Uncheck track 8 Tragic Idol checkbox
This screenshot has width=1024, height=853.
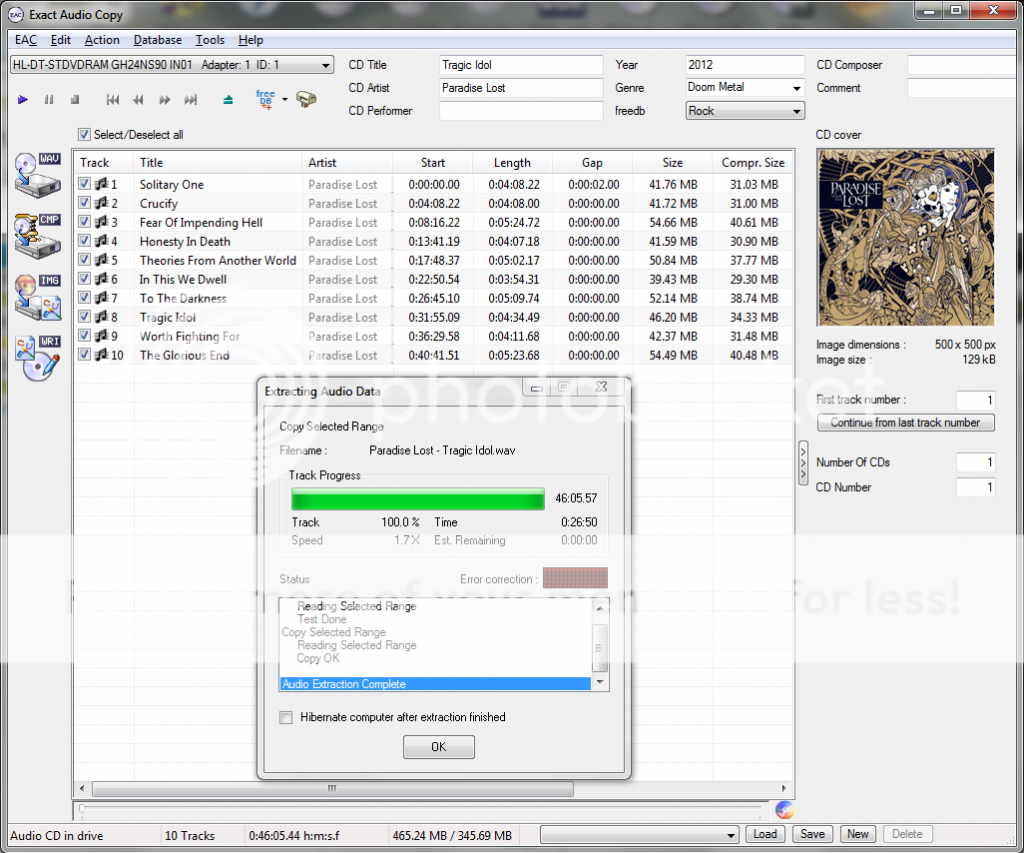(x=84, y=317)
